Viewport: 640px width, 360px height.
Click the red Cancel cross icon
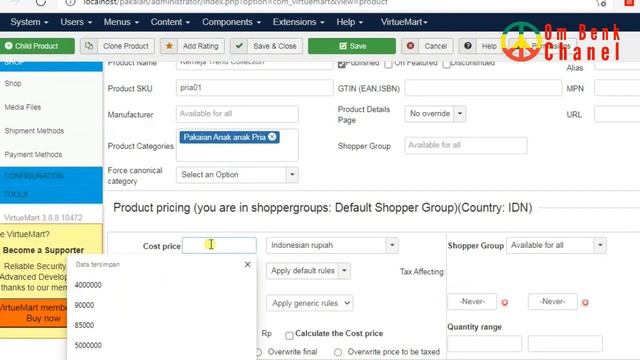tap(411, 46)
